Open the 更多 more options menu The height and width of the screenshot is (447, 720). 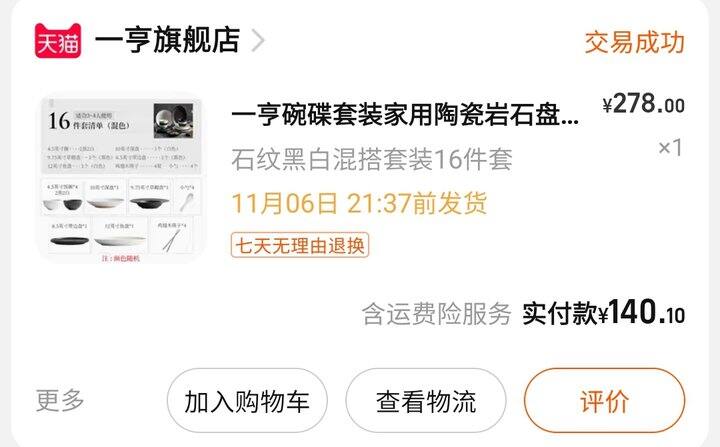(60, 400)
